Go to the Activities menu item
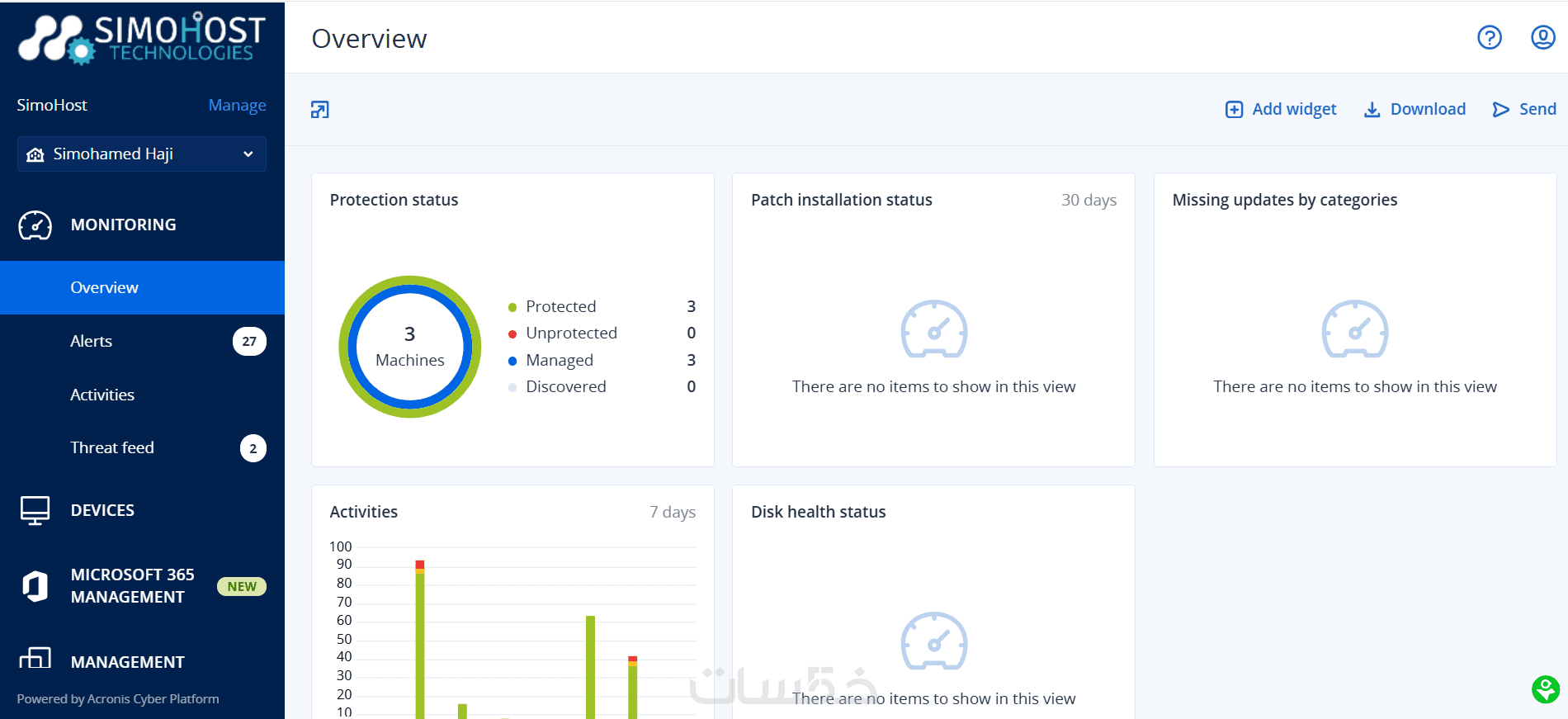The image size is (1568, 719). coord(102,395)
